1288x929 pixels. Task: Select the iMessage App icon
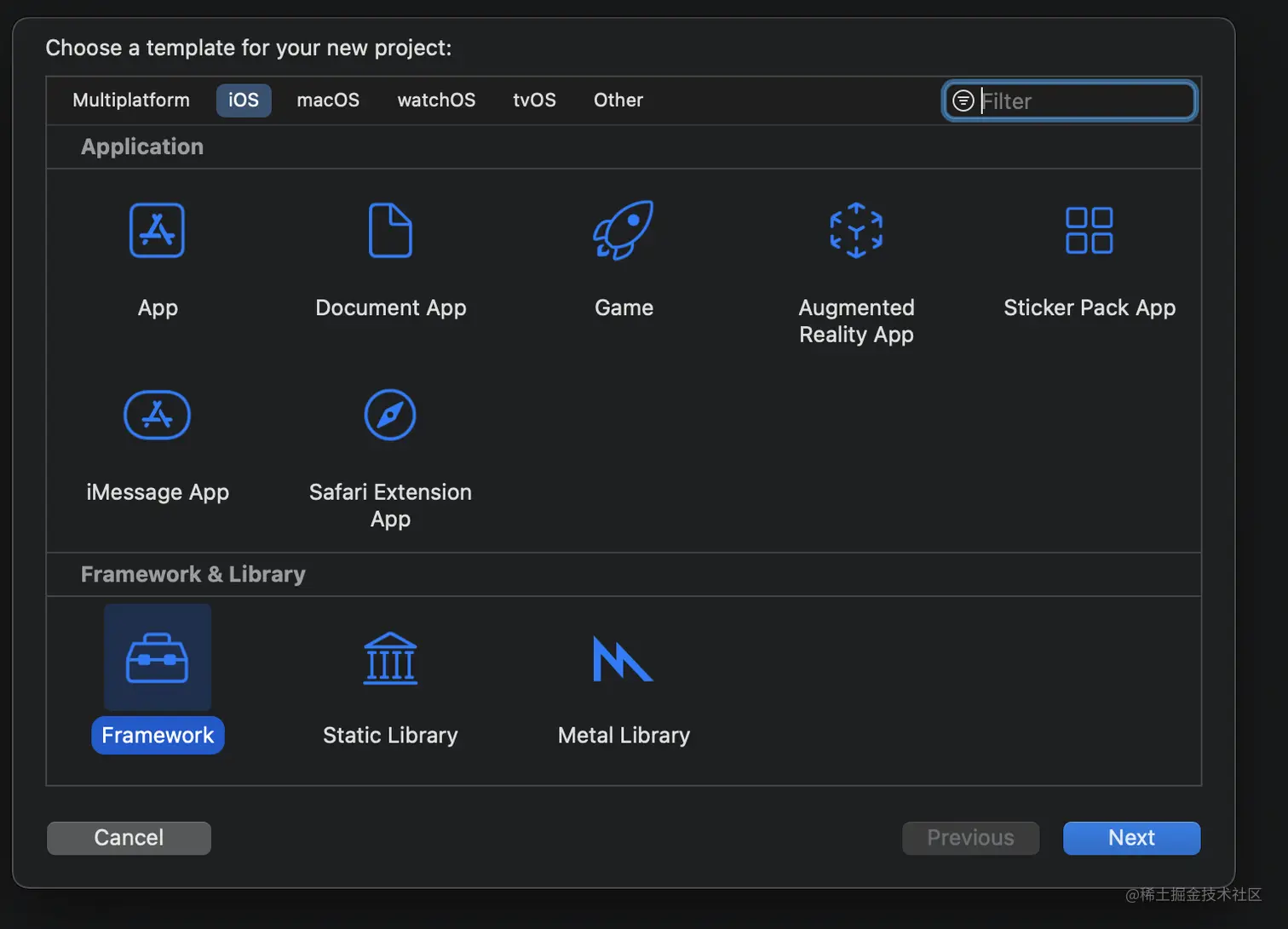157,415
